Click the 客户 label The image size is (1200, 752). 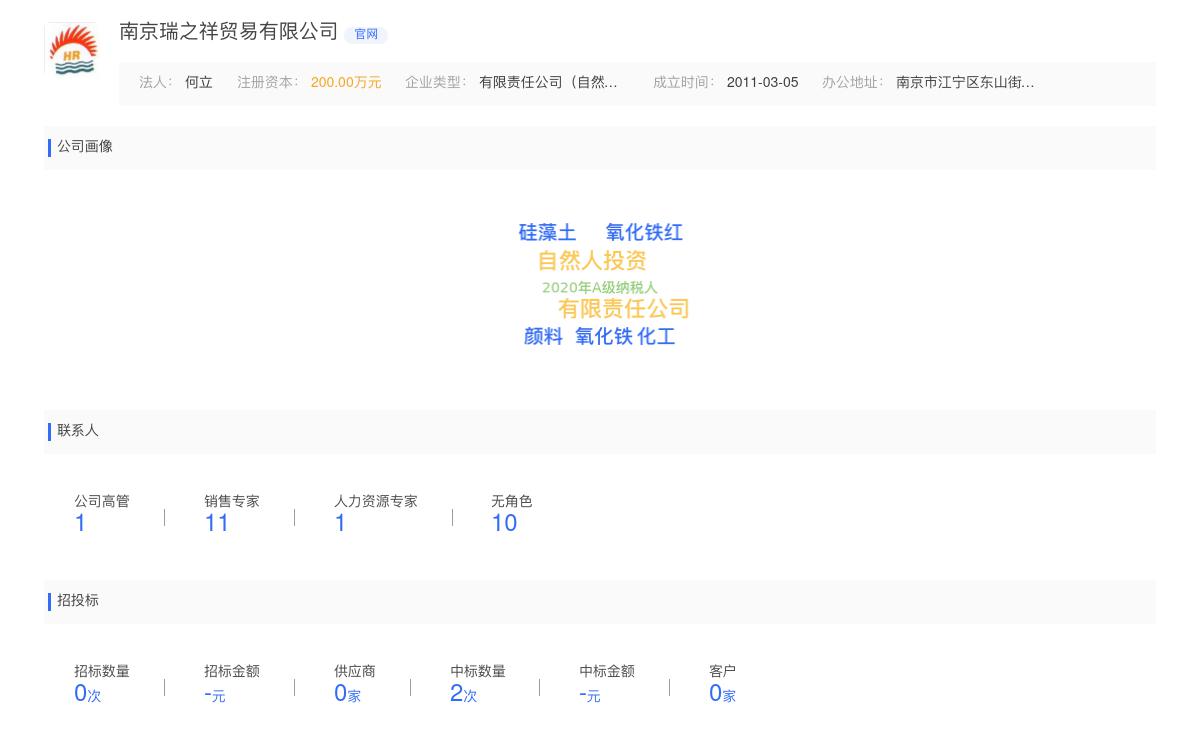(x=722, y=672)
